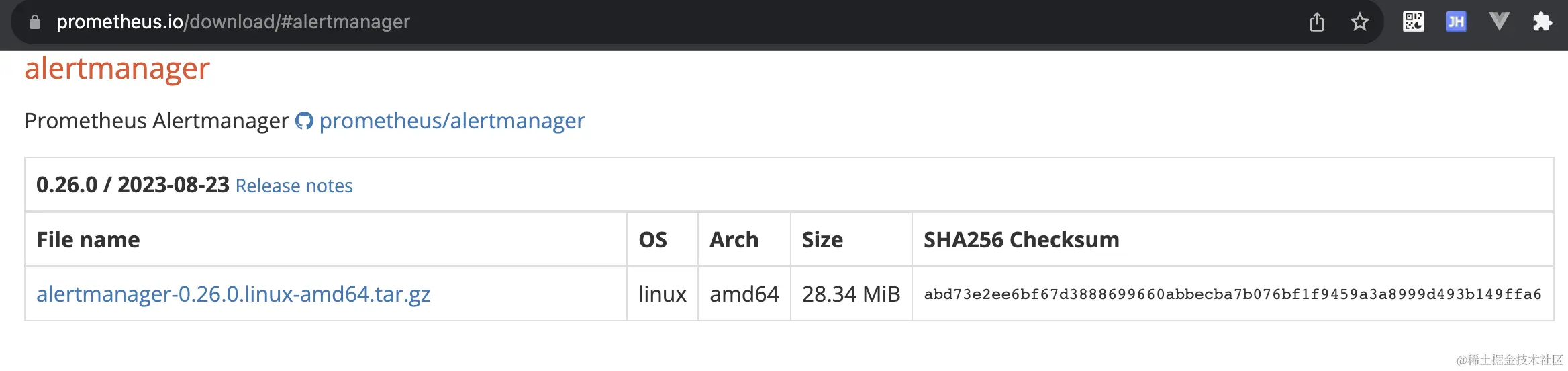Click the 0.26.0 / 2023-08-23 version text
This screenshot has height=371, width=1568.
pyautogui.click(x=132, y=185)
